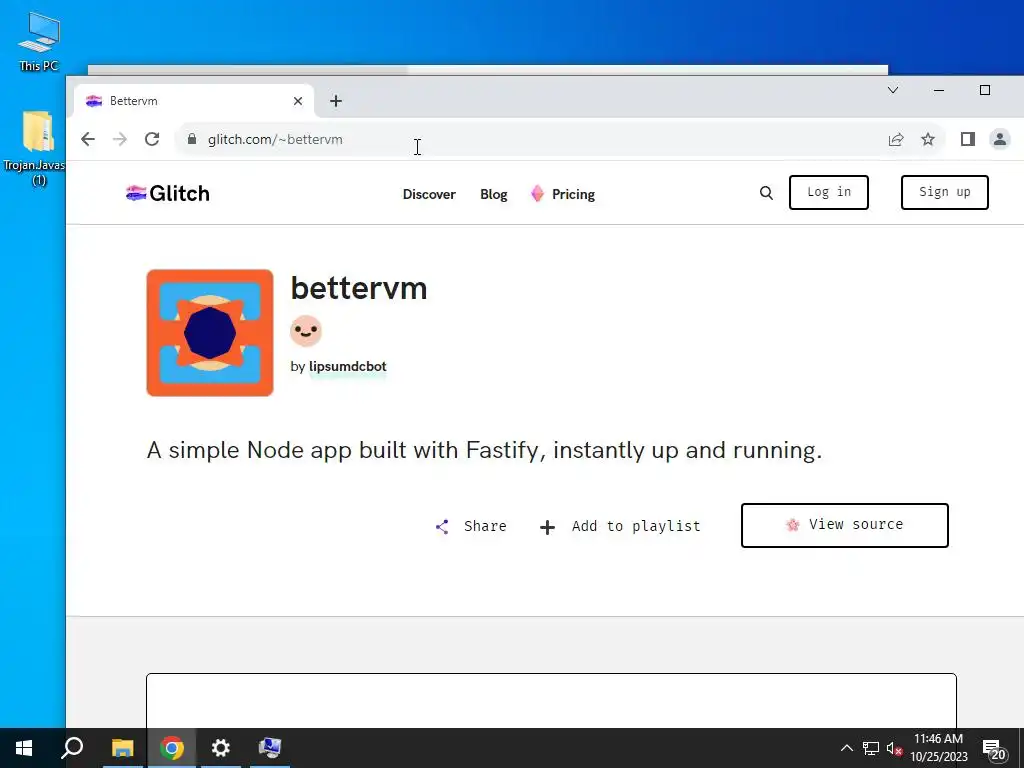Open the Chrome profile avatar menu
This screenshot has height=768, width=1024.
point(1000,139)
